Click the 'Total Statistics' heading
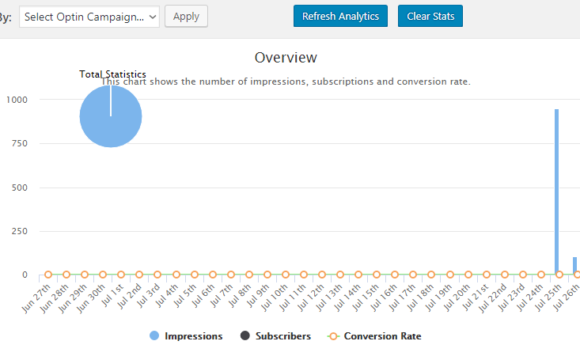The image size is (580, 360). (113, 74)
